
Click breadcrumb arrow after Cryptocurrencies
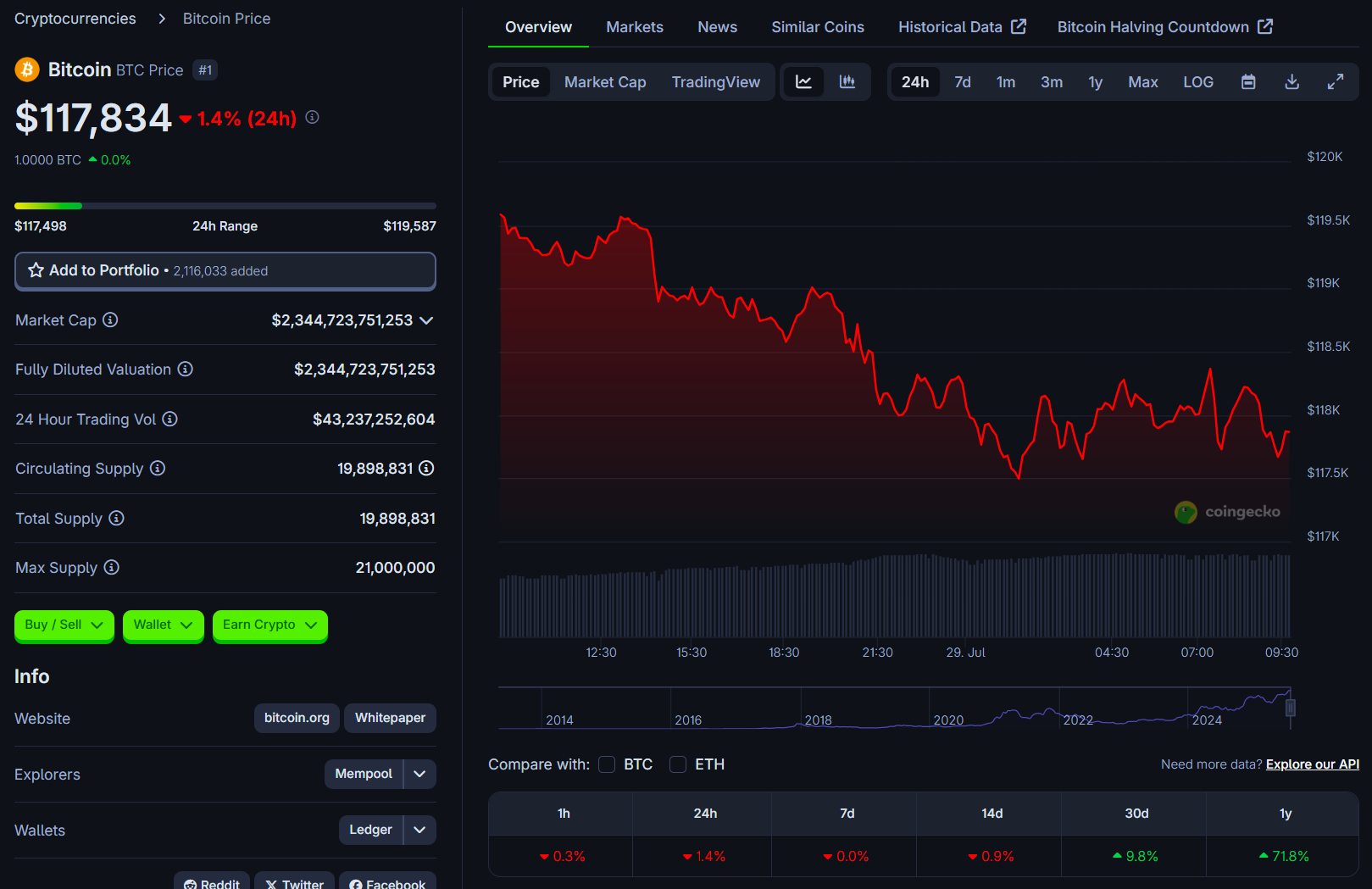pos(162,19)
